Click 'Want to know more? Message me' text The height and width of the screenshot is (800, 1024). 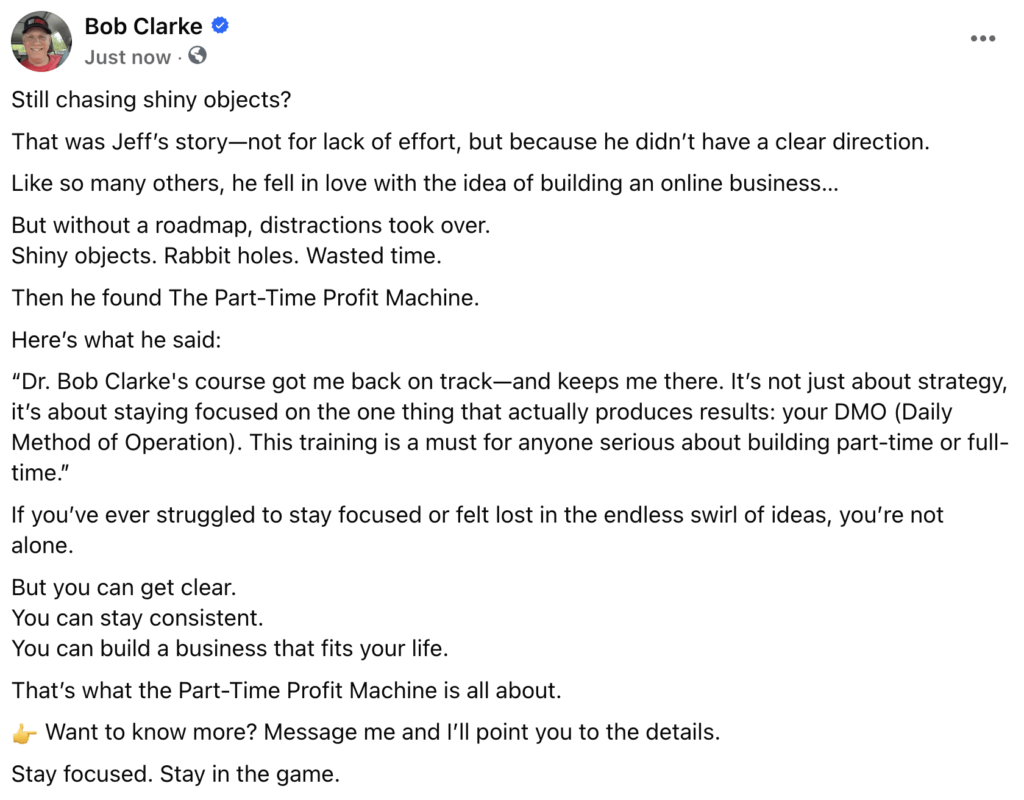click(383, 732)
